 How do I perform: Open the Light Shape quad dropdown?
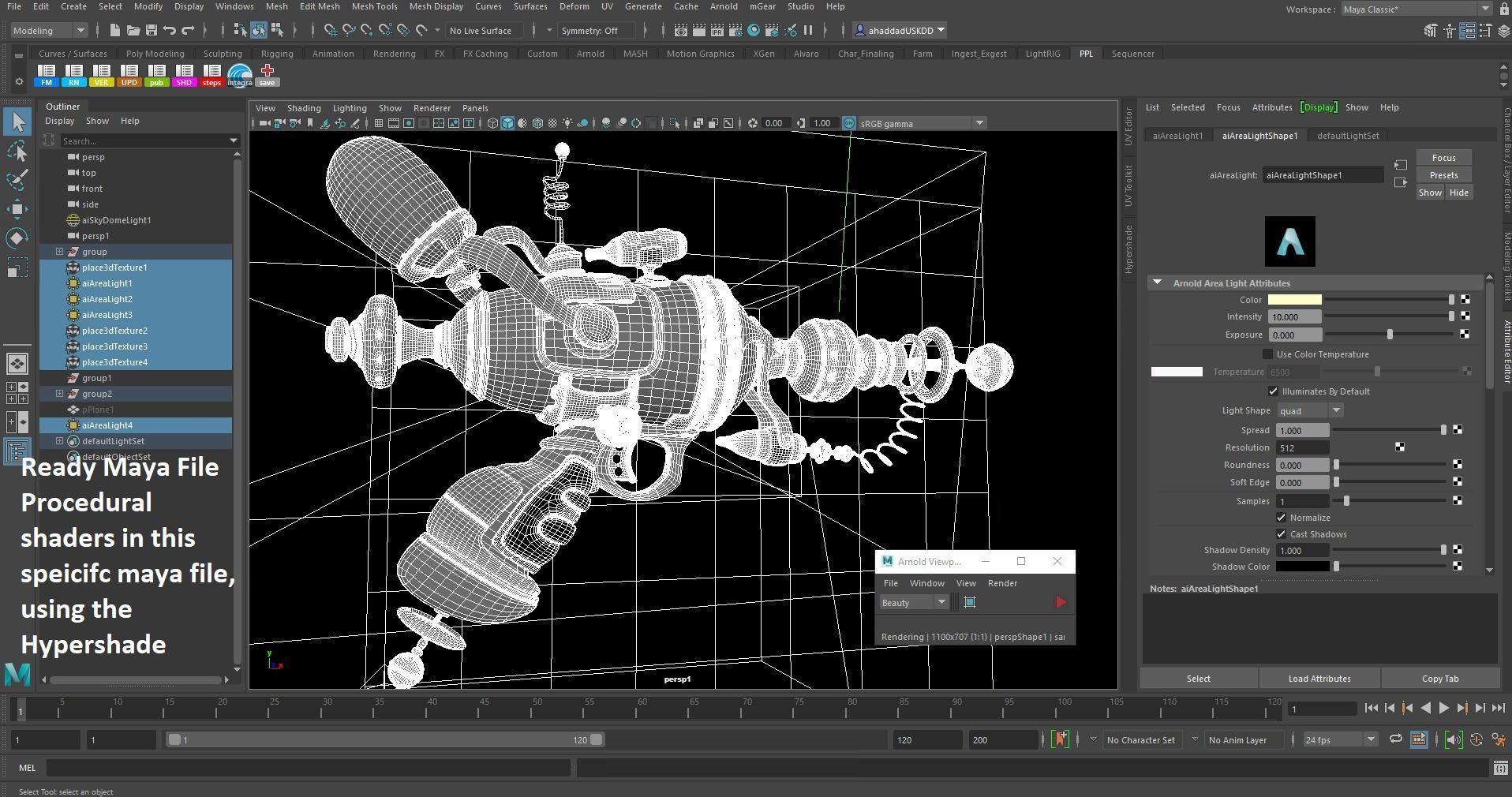(x=1310, y=410)
